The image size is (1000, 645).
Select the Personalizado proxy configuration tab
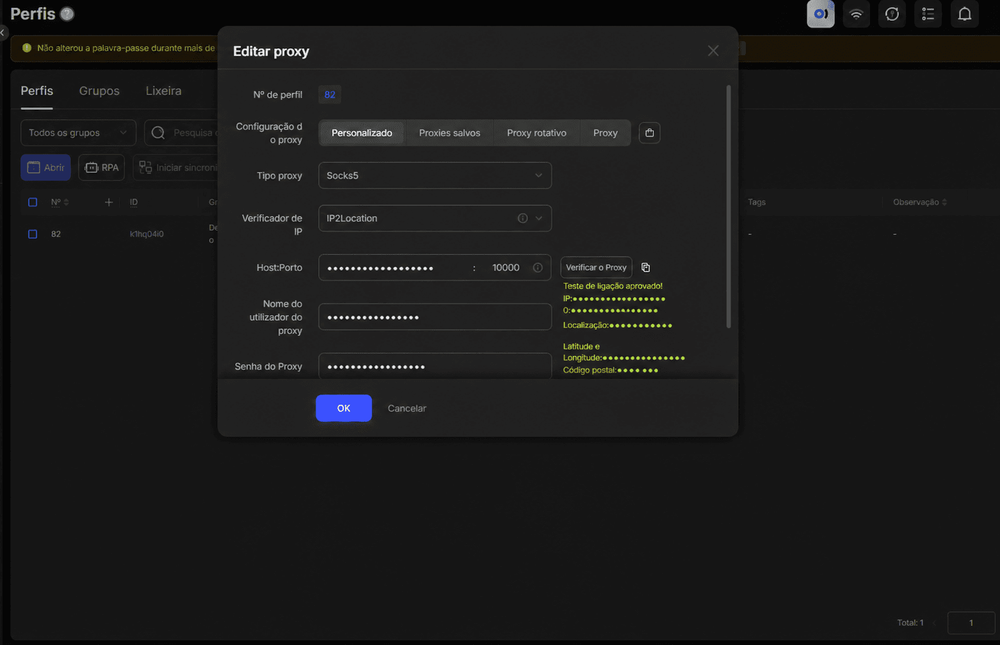[362, 133]
